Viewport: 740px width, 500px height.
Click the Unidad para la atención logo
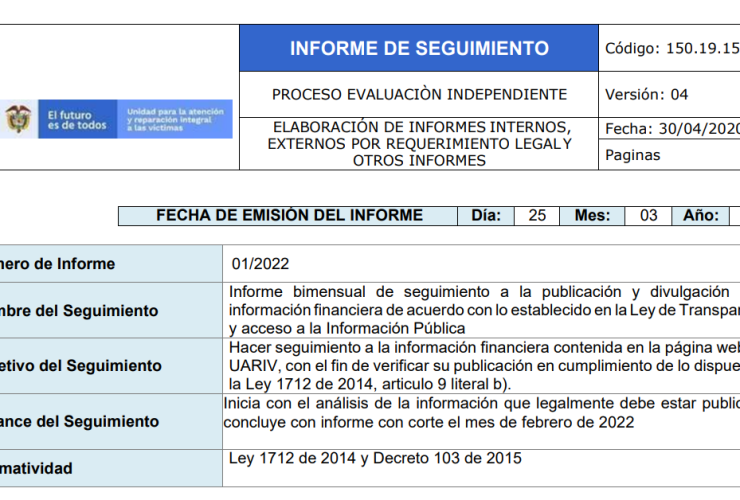(175, 119)
